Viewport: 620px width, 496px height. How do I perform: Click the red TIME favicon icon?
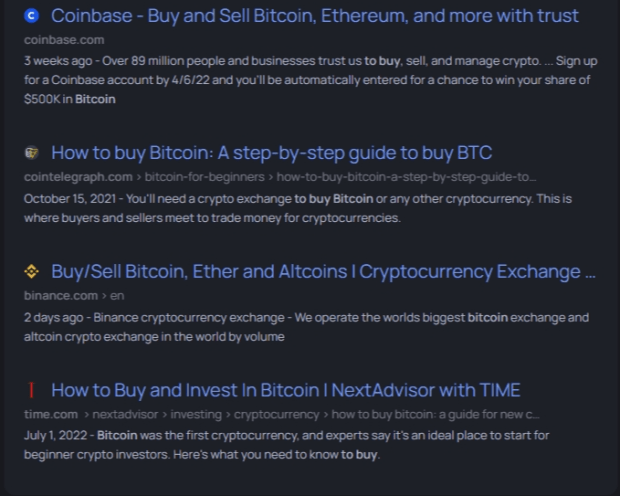pos(31,389)
